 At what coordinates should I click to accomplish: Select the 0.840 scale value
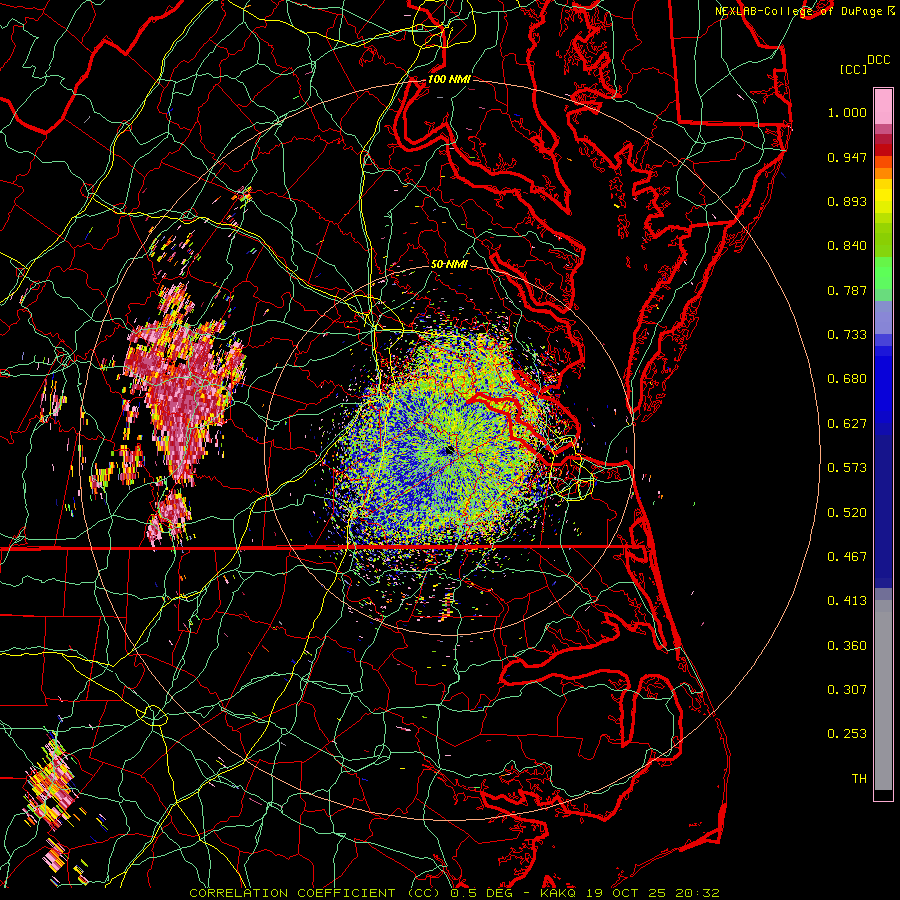847,246
